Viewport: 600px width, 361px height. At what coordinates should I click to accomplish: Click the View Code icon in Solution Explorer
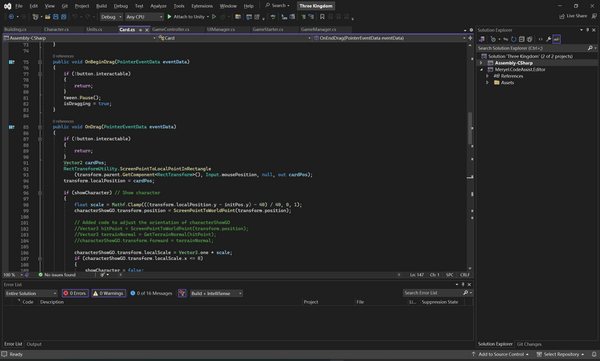pyautogui.click(x=541, y=39)
